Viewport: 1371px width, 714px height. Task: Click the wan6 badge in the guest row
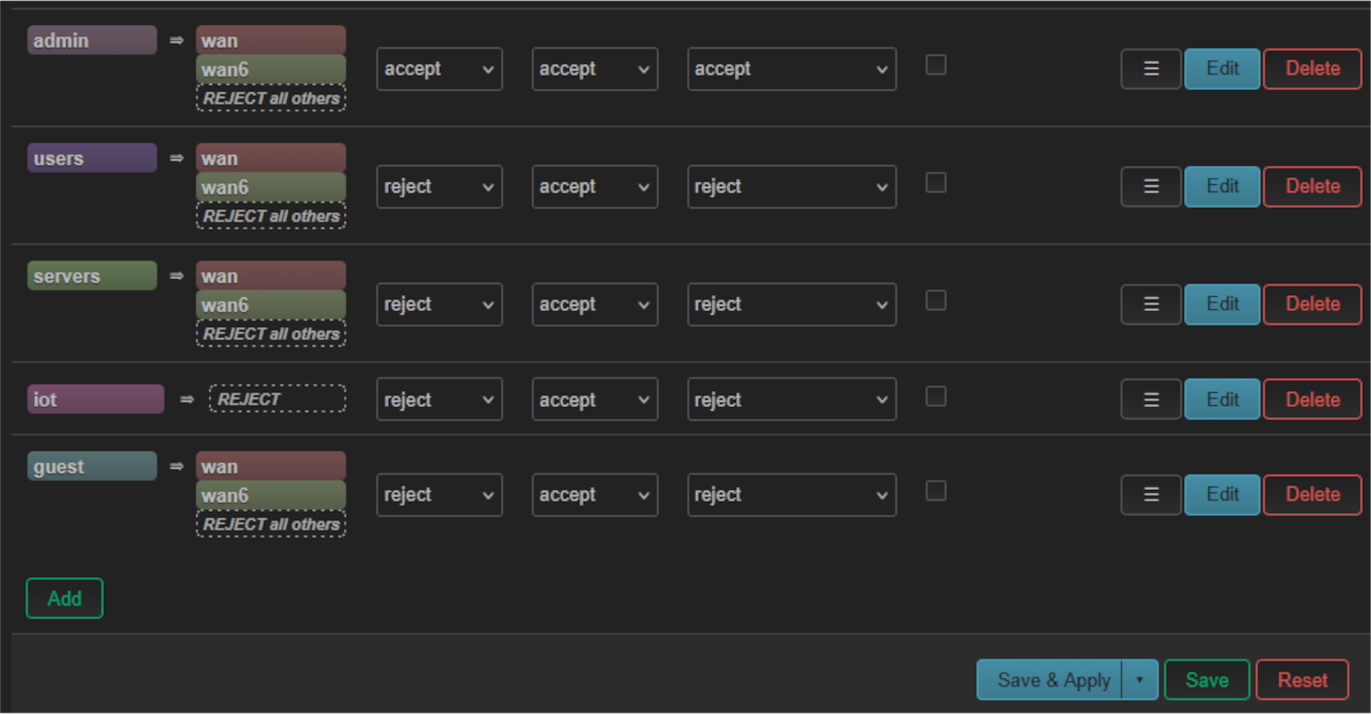tap(271, 496)
